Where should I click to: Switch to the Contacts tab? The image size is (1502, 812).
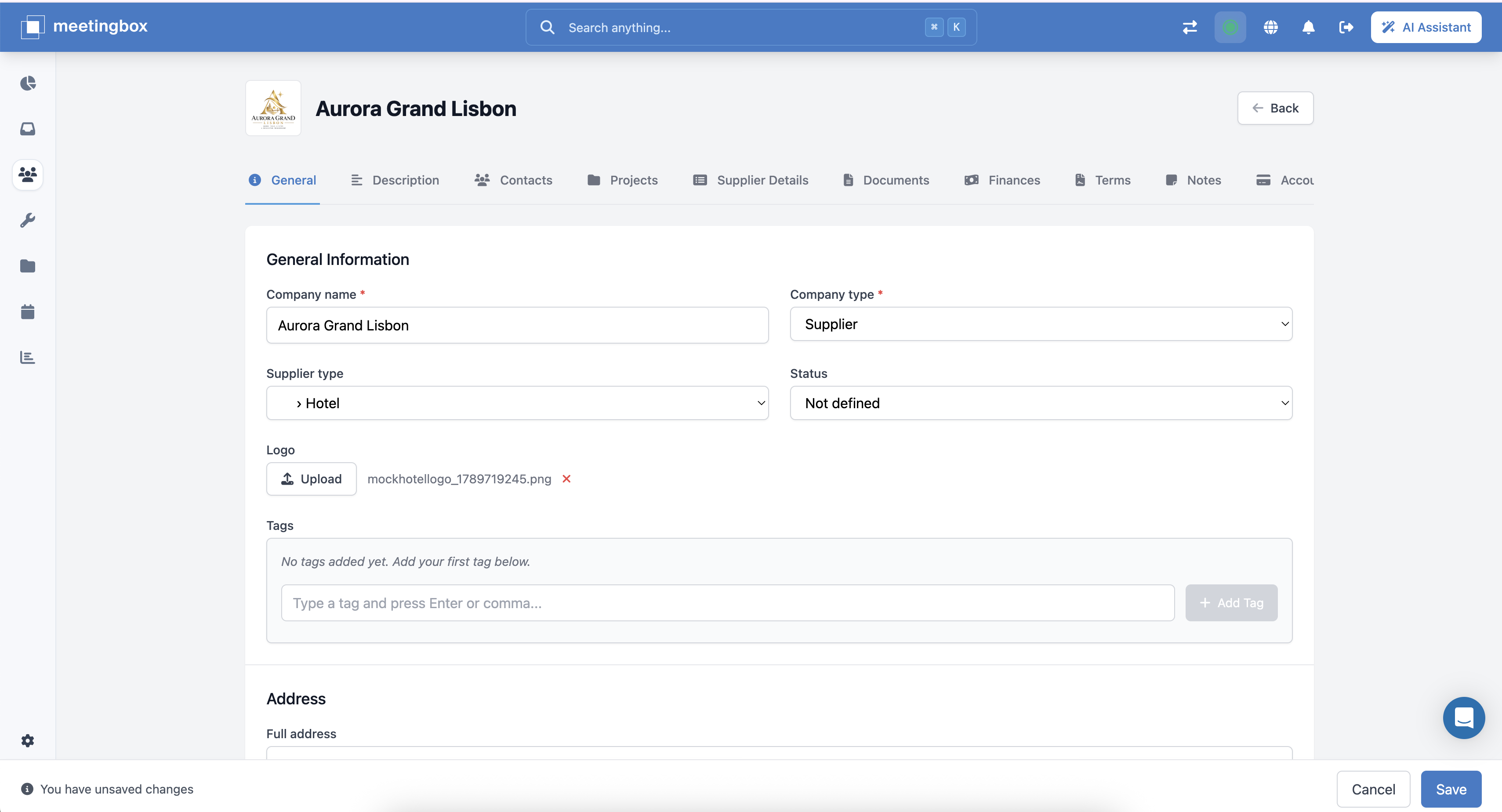tap(513, 180)
